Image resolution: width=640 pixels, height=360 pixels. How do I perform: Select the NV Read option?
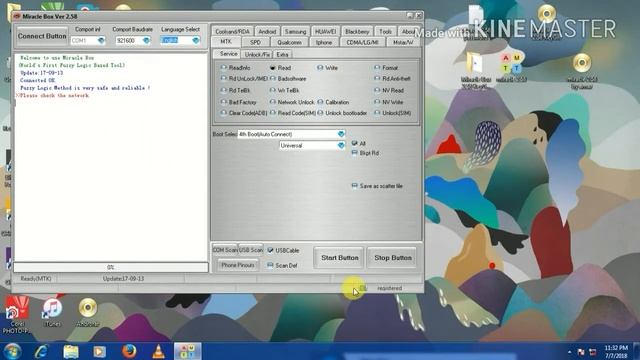pos(377,90)
